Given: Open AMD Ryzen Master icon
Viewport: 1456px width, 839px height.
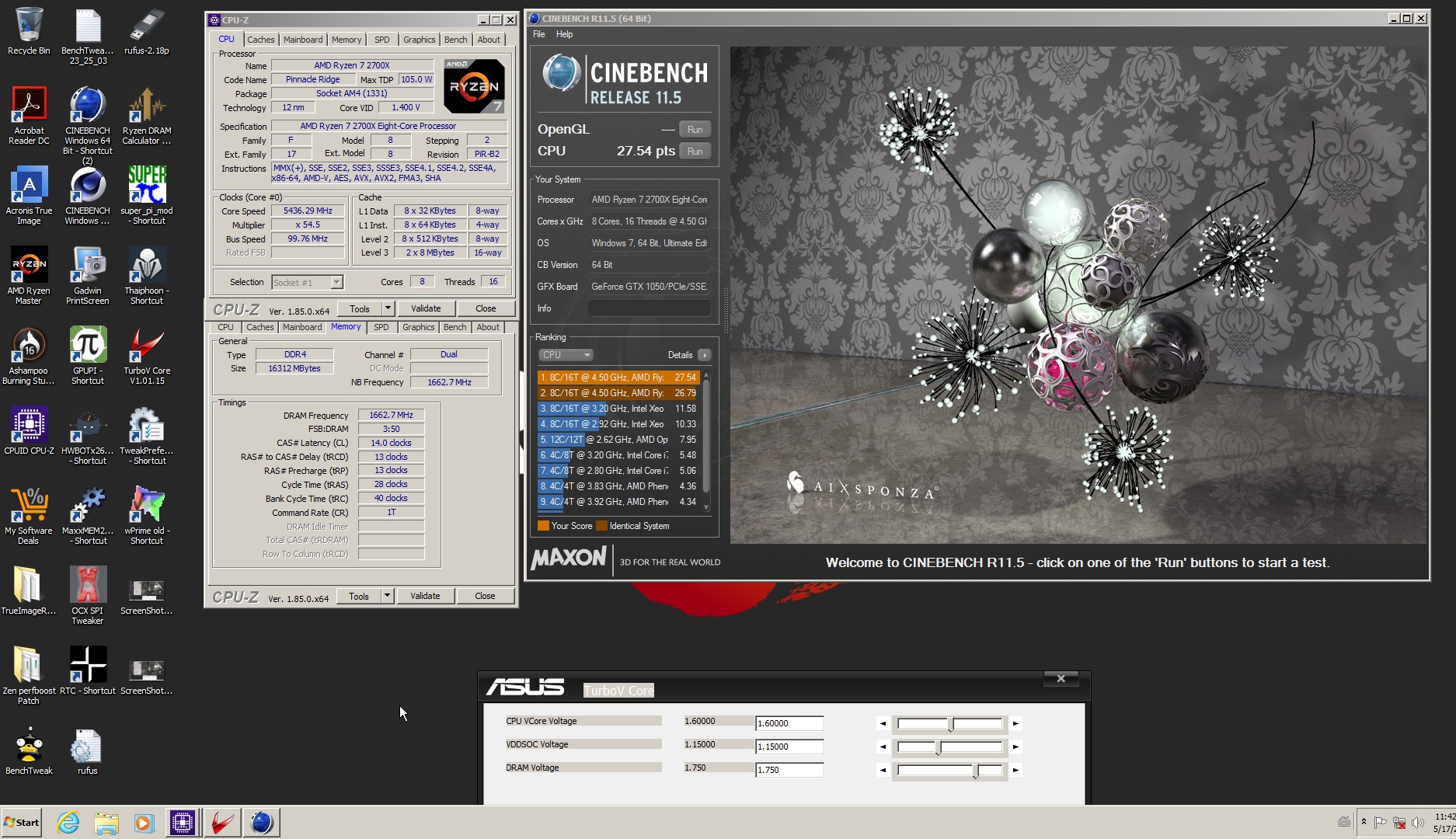Looking at the screenshot, I should 29,275.
